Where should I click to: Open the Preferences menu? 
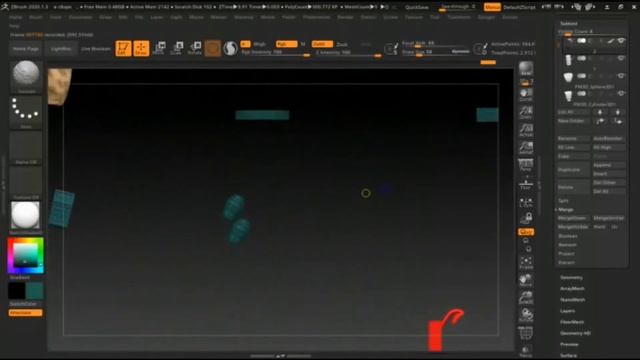point(317,18)
